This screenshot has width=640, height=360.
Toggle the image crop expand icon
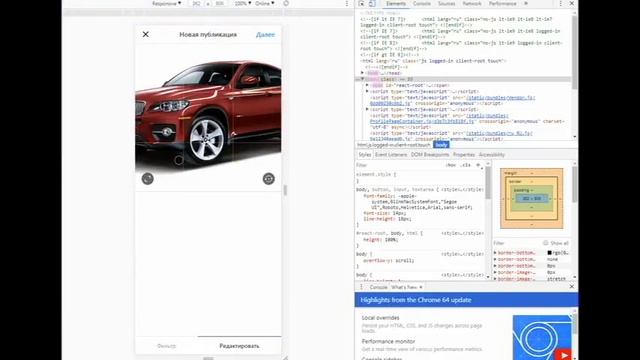[x=148, y=178]
